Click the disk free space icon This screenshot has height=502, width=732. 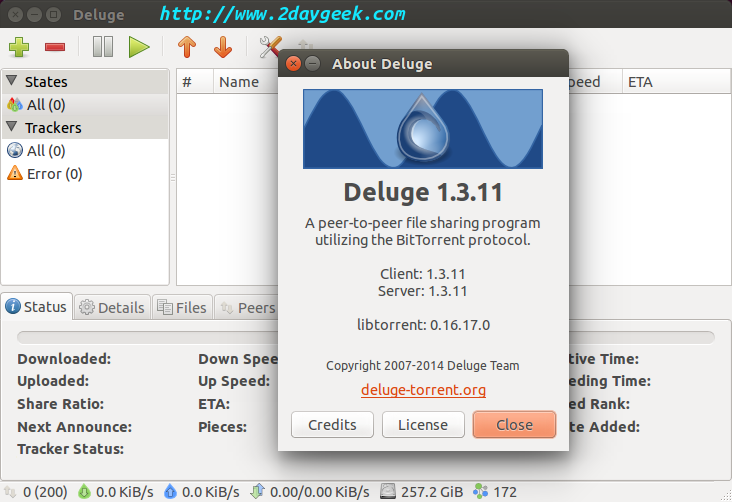coord(387,492)
